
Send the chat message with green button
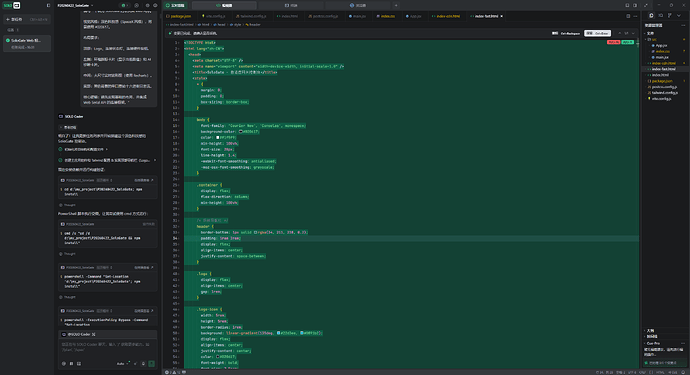151,364
